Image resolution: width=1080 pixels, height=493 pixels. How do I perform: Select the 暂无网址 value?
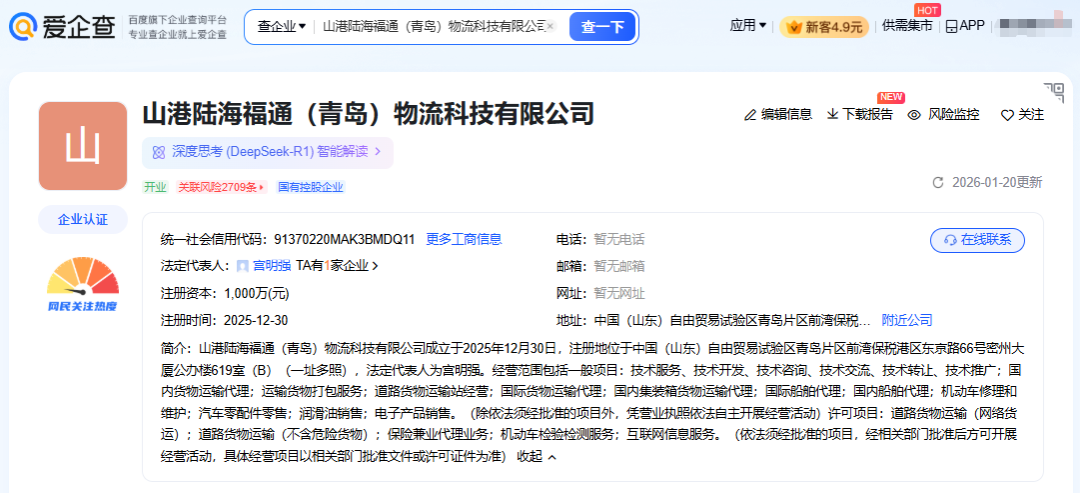(619, 293)
